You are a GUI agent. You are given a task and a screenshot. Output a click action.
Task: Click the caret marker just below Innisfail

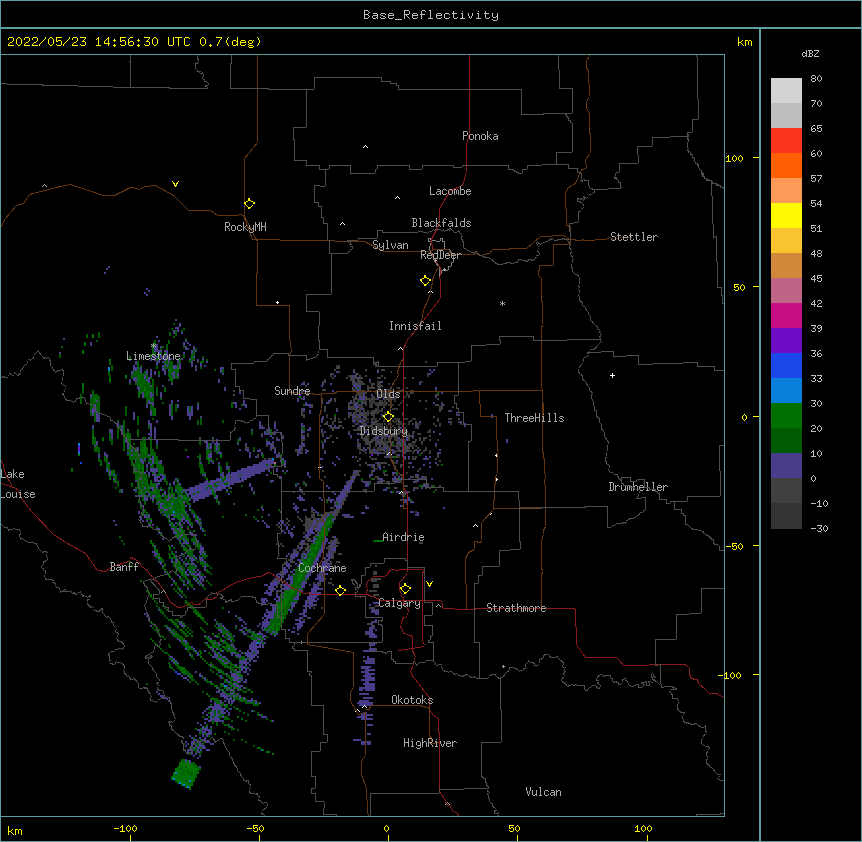point(400,349)
